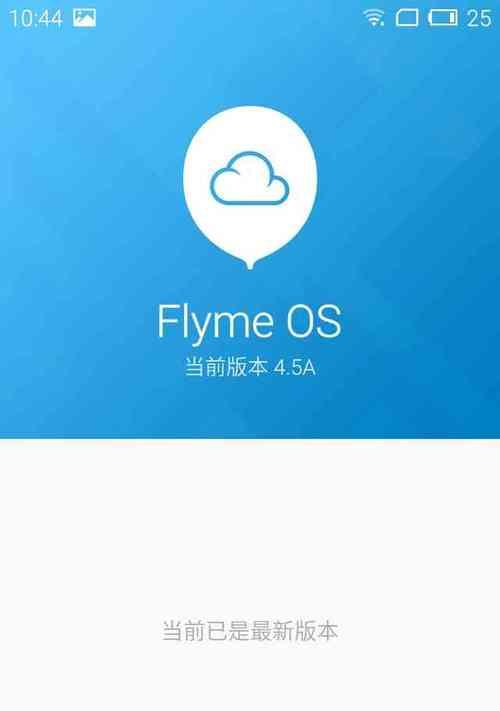This screenshot has width=500, height=711.
Task: Tap the 当前版本 label
Action: pyautogui.click(x=226, y=367)
